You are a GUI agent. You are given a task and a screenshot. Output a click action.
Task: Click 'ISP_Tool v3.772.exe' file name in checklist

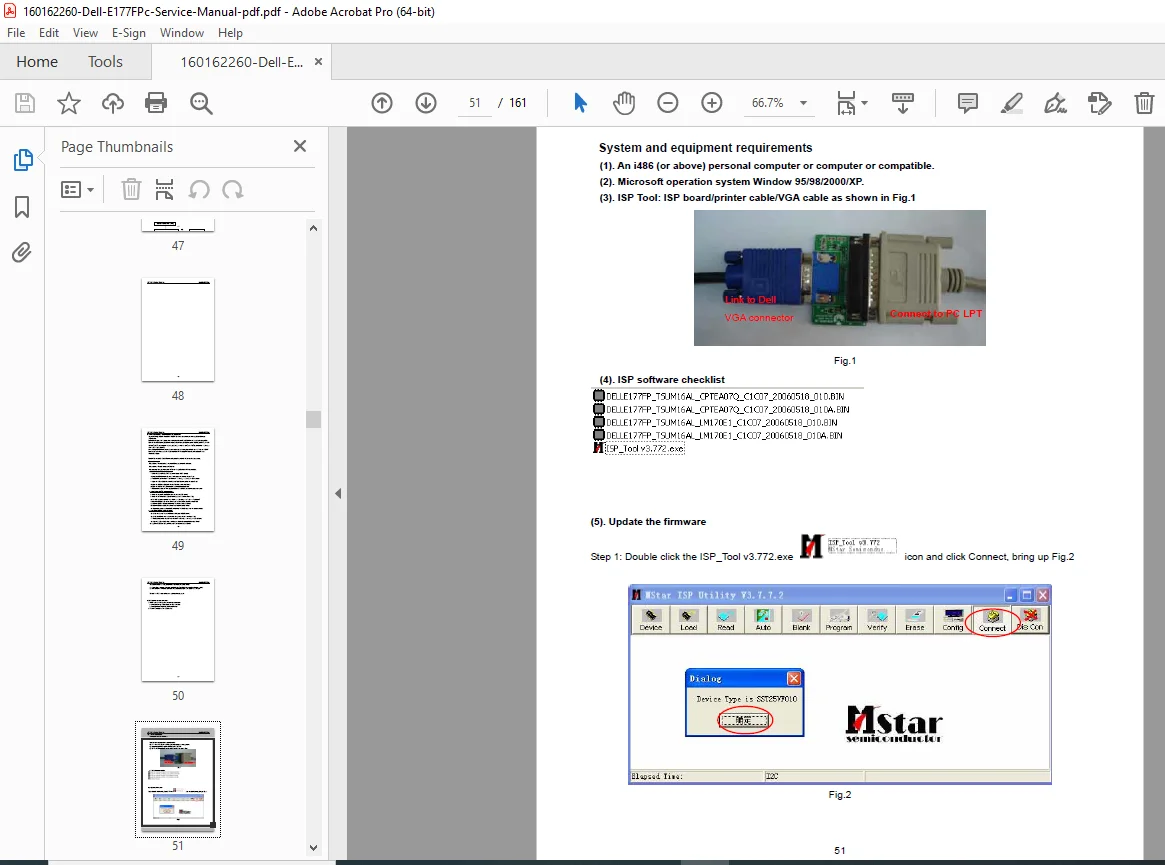click(x=644, y=449)
